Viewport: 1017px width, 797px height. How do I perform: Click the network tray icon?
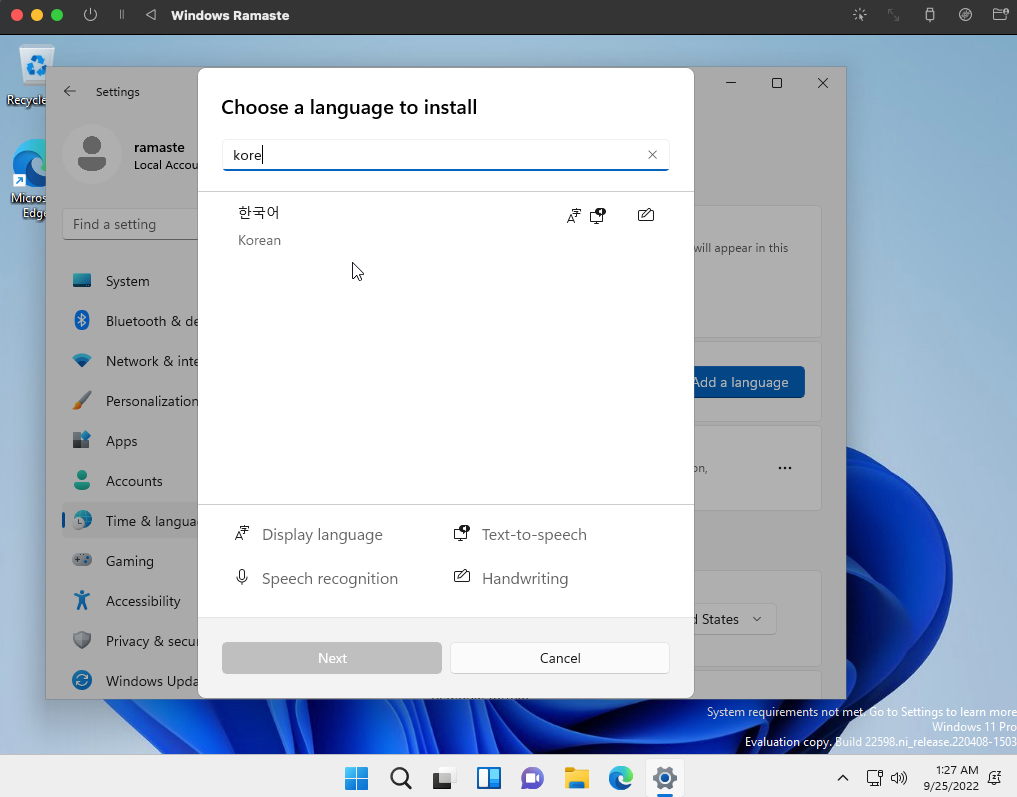coord(875,778)
